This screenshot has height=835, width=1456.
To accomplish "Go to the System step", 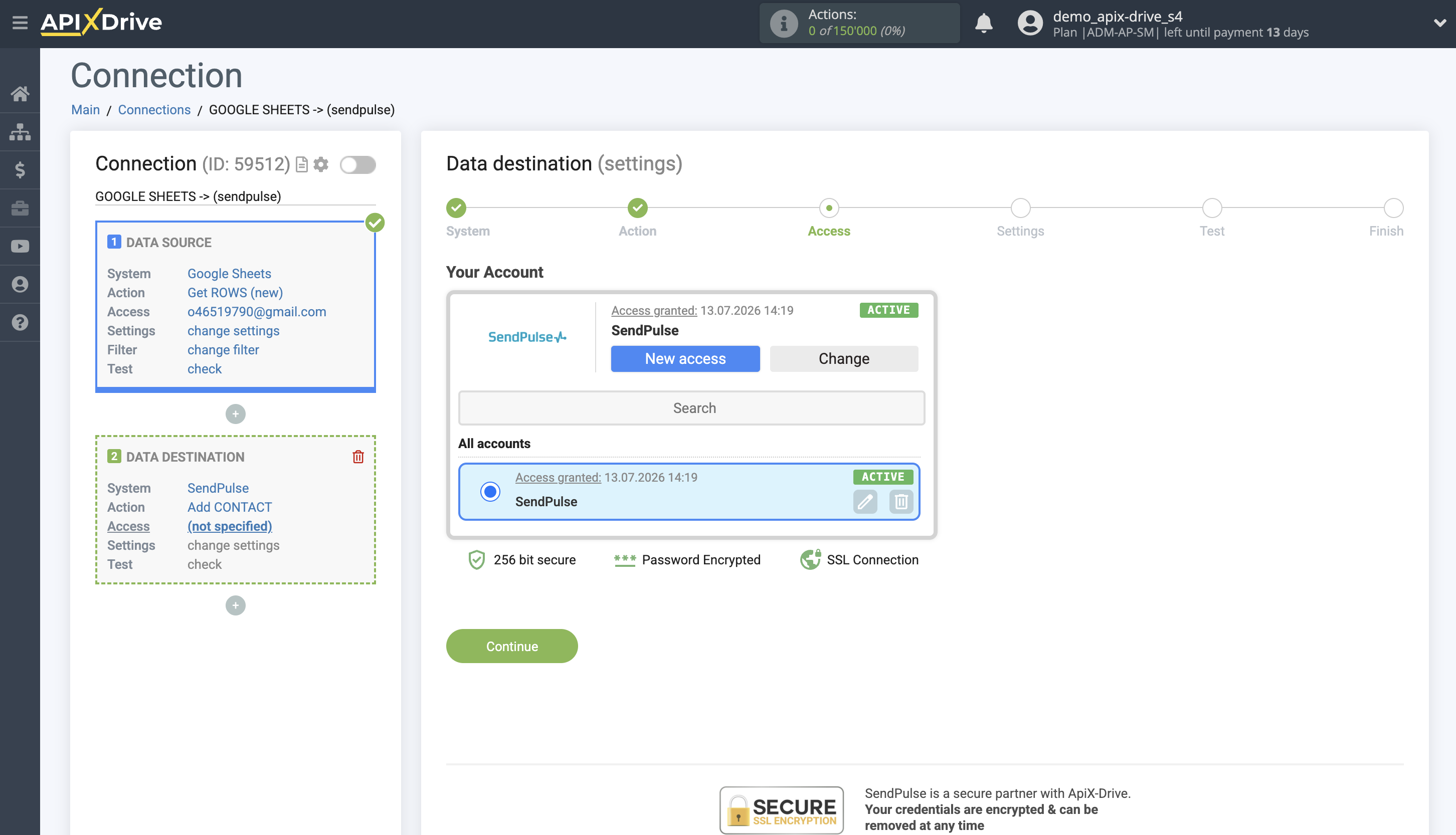I will point(456,207).
